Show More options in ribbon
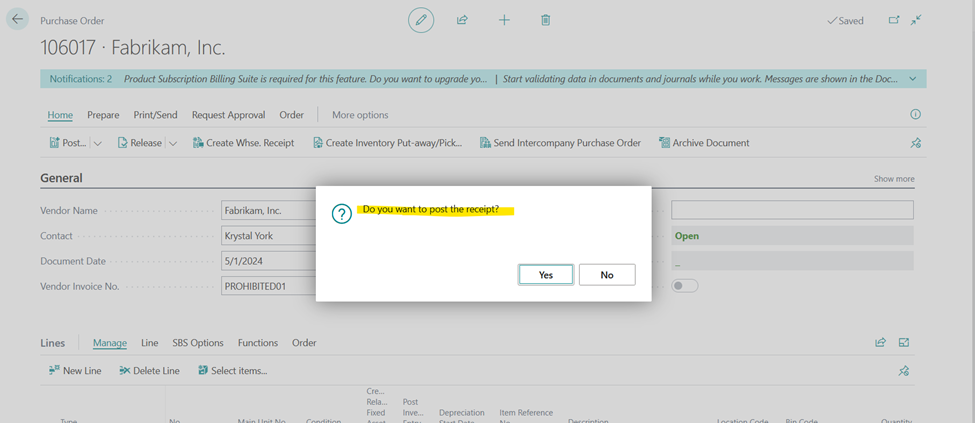 point(360,114)
